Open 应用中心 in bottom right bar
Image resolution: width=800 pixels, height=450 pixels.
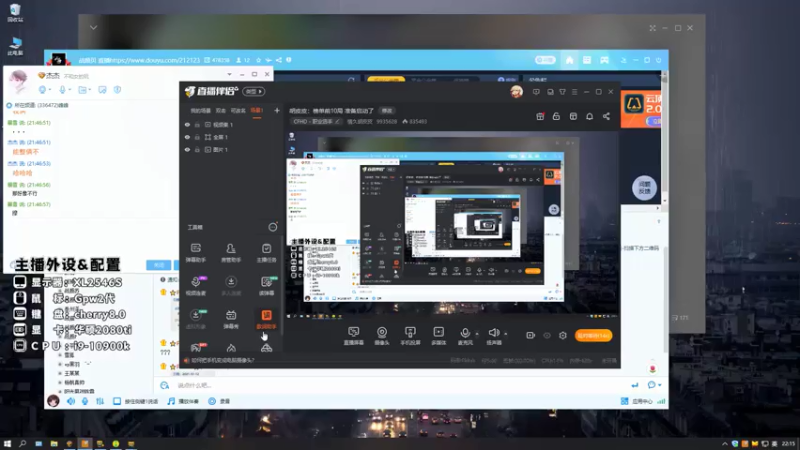click(637, 402)
